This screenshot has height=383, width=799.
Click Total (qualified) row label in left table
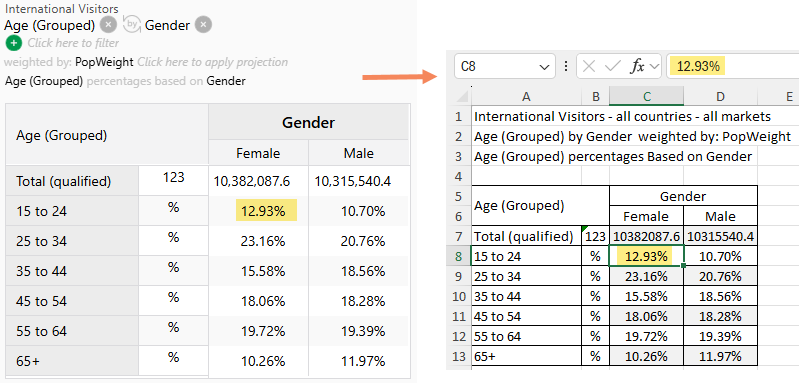point(72,181)
